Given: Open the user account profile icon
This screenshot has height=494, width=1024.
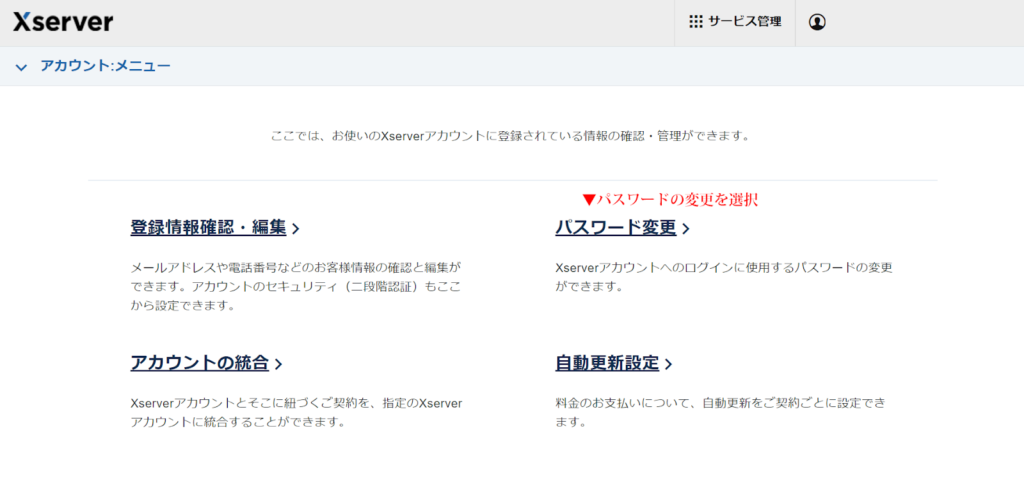Looking at the screenshot, I should [817, 22].
